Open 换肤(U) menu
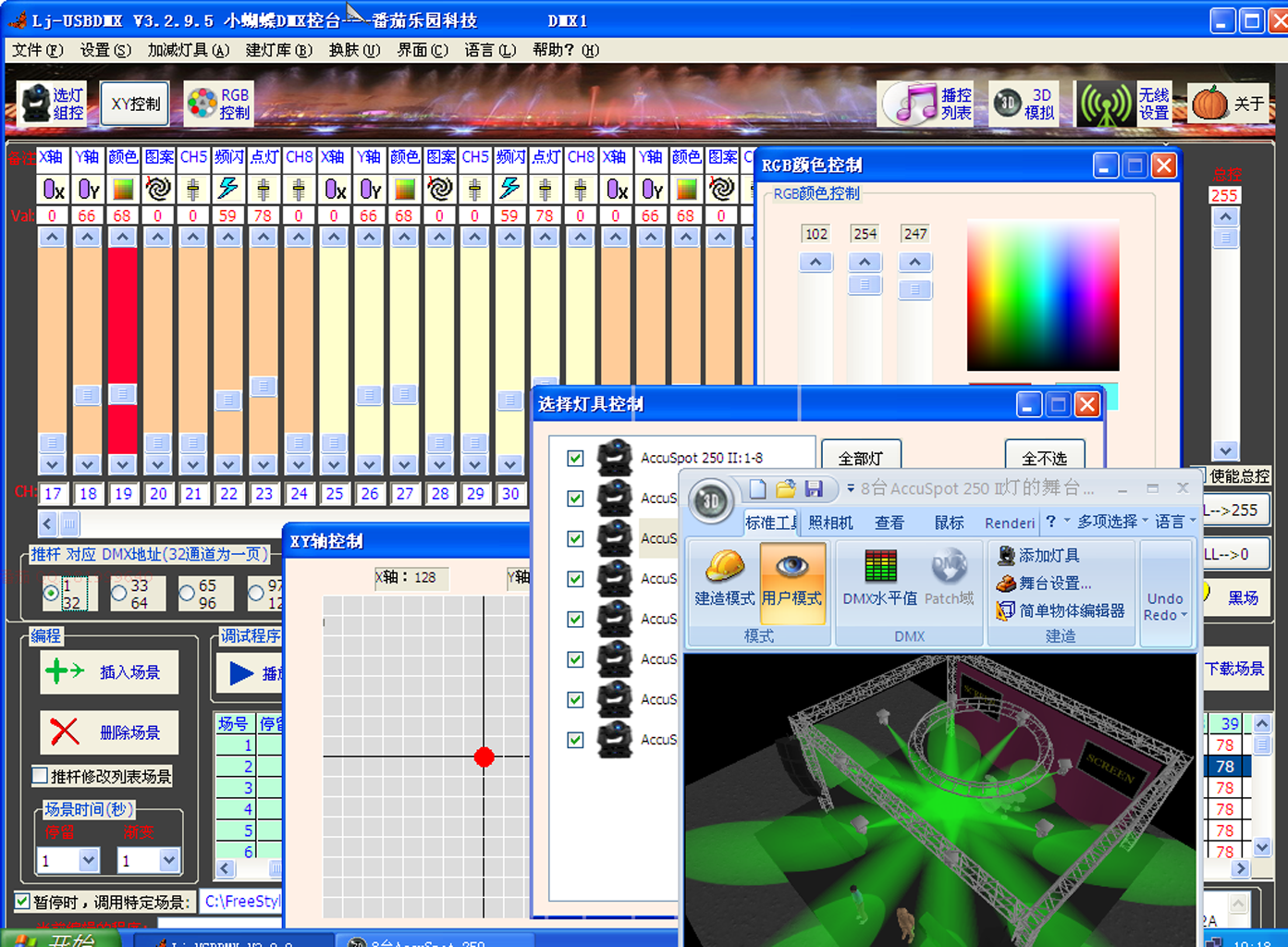Viewport: 1288px width, 947px height. [x=354, y=50]
